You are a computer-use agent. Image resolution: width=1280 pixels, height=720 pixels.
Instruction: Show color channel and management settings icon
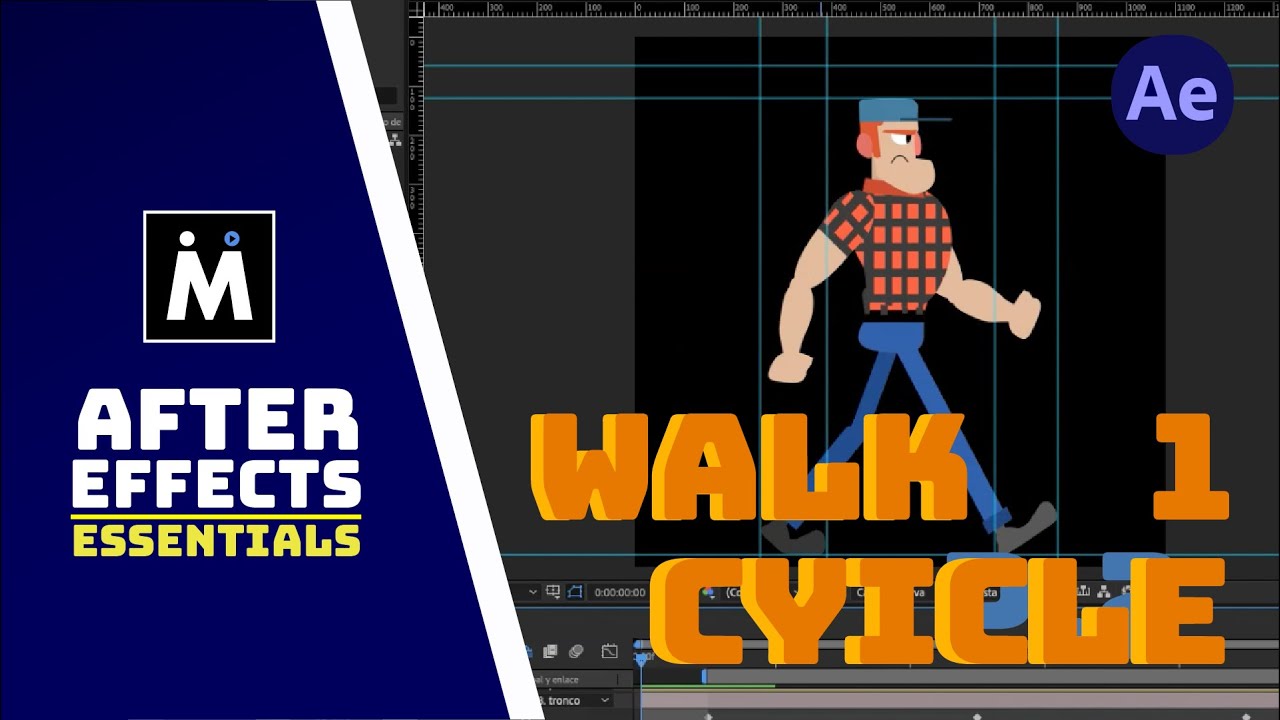(x=708, y=593)
